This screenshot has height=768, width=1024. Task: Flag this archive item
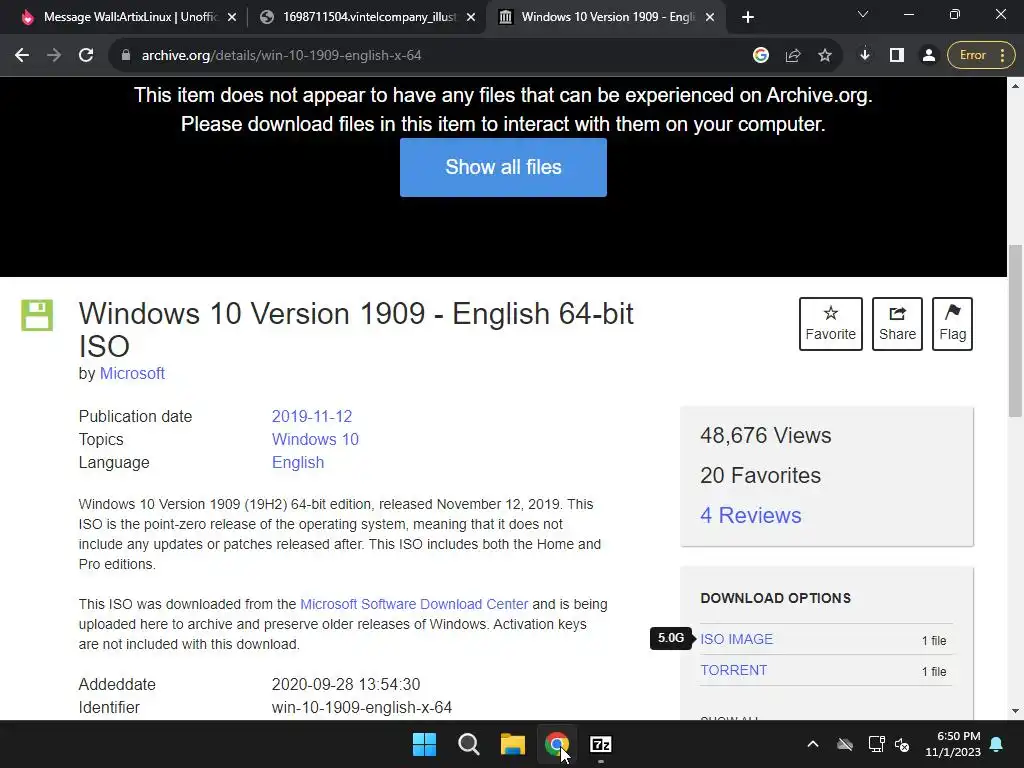point(952,324)
